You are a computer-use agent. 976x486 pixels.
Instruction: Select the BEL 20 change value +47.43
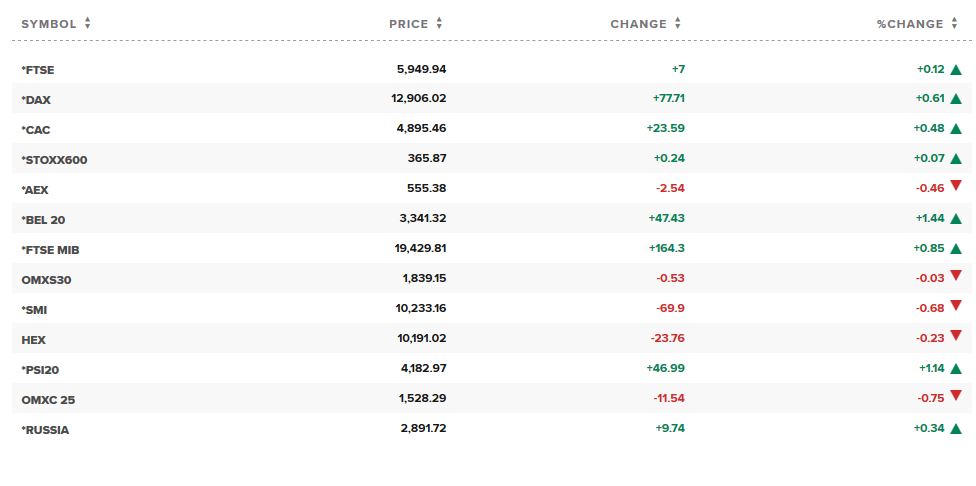click(x=666, y=218)
